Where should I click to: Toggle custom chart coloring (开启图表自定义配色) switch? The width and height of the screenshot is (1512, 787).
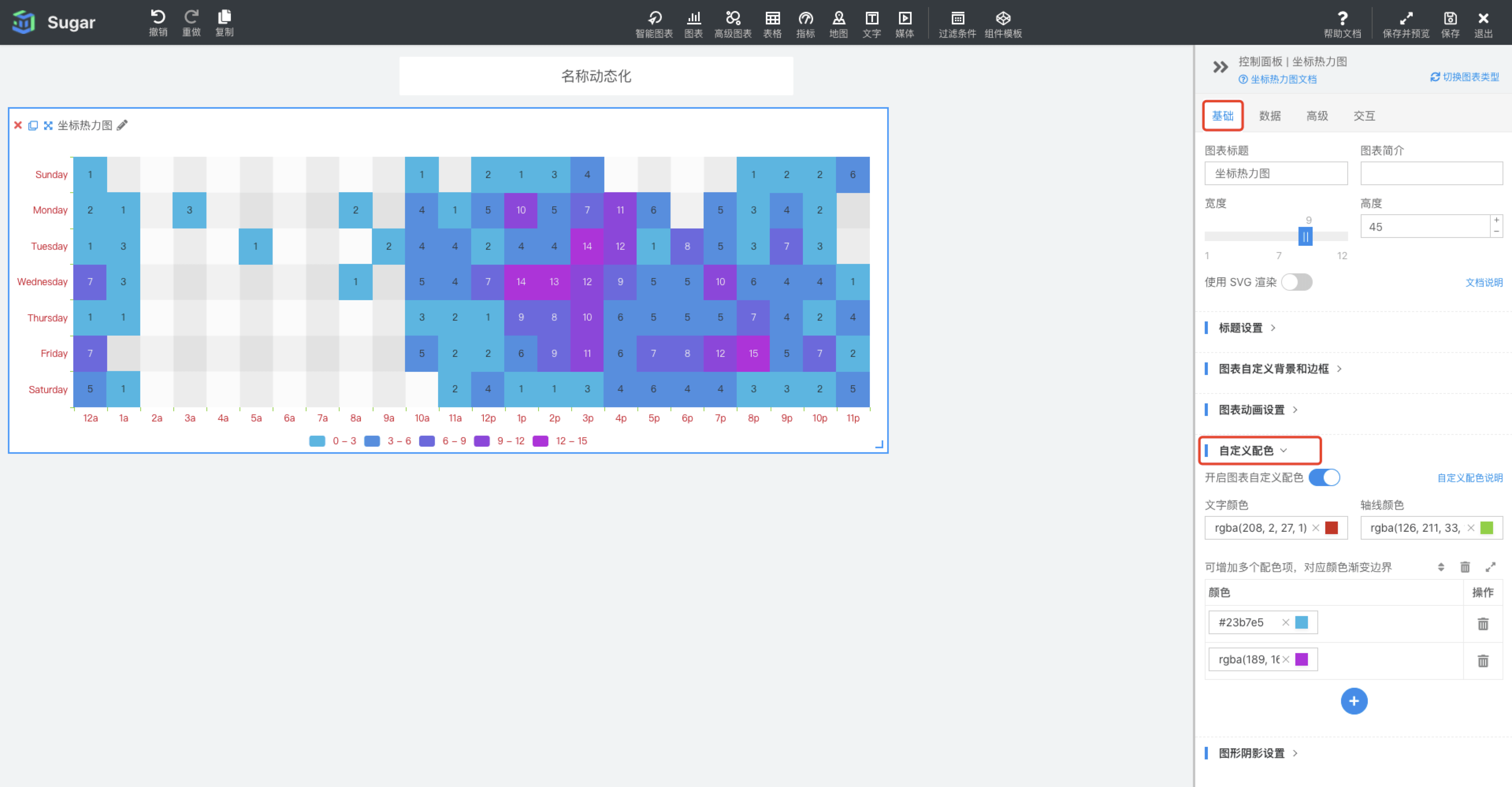coord(1324,477)
